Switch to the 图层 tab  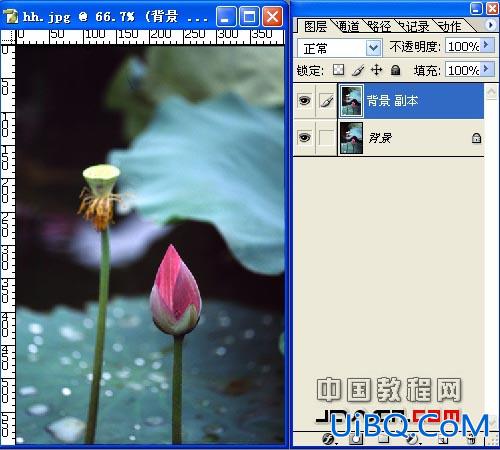pyautogui.click(x=315, y=26)
